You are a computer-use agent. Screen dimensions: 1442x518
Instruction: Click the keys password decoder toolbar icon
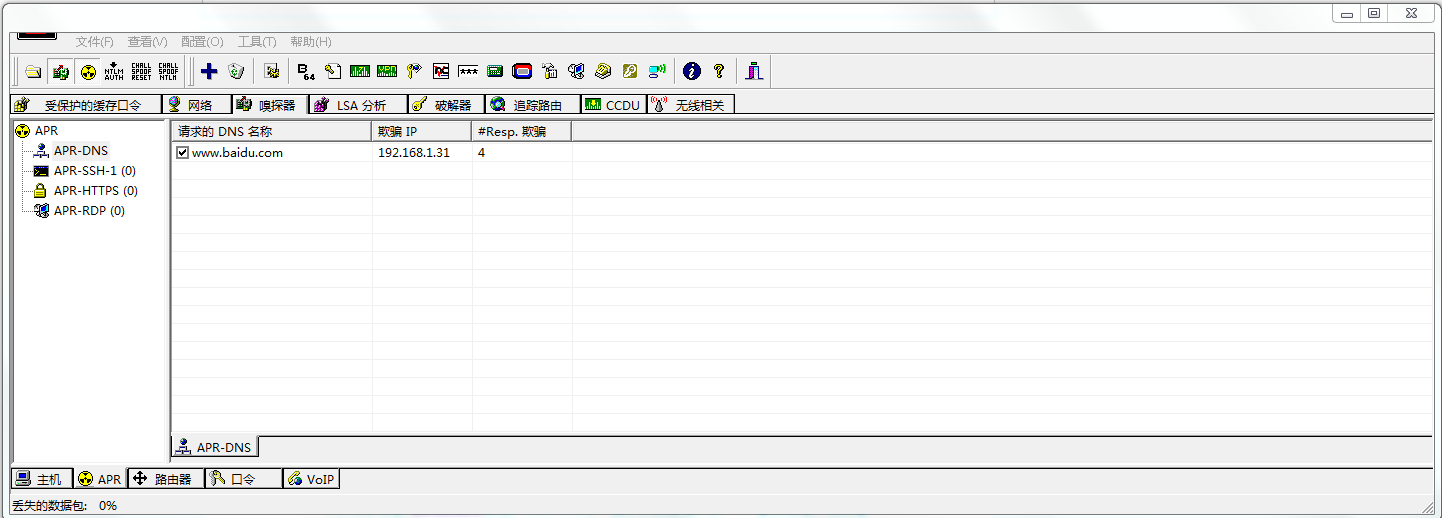(x=414, y=71)
